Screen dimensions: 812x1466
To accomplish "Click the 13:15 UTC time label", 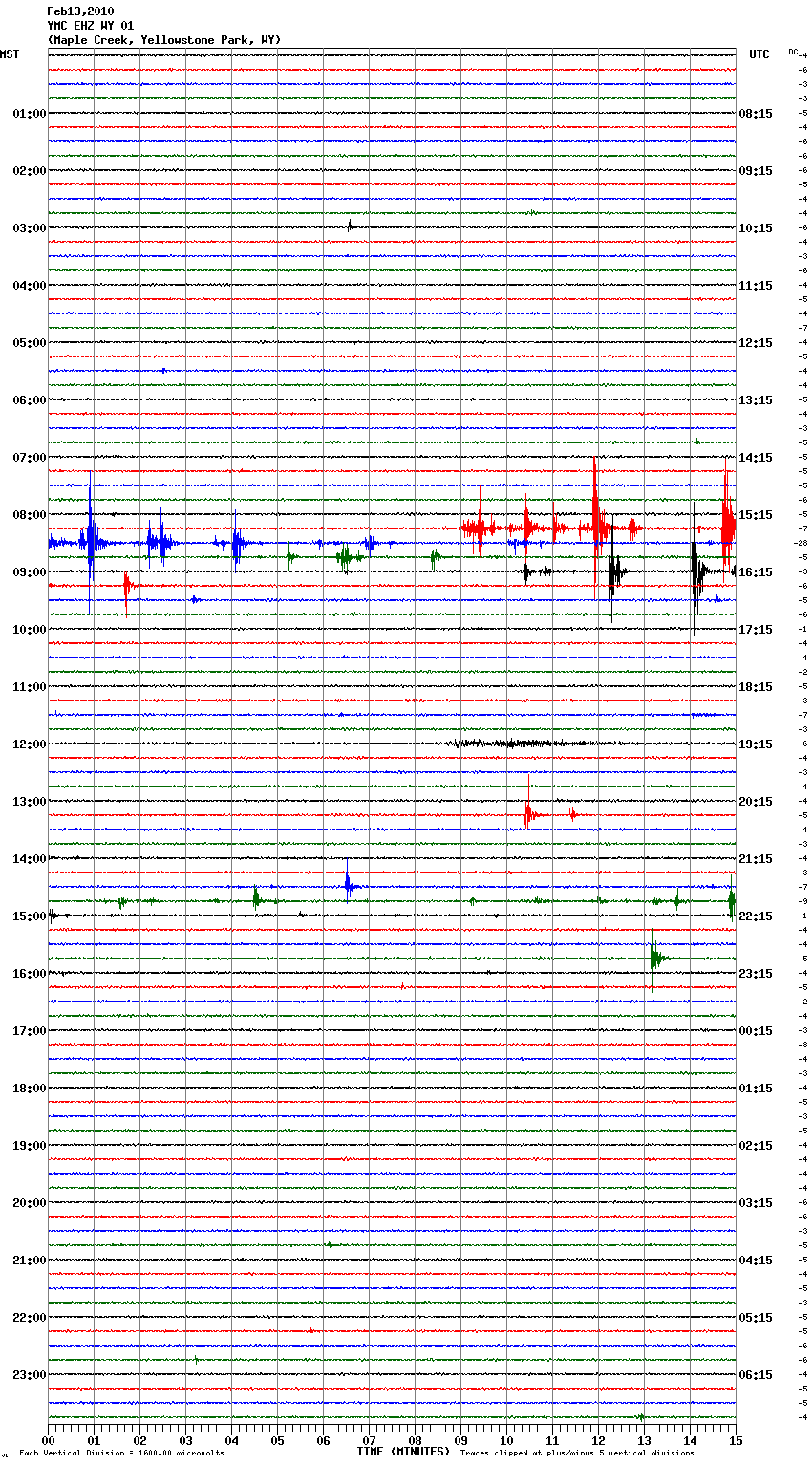I will [756, 400].
